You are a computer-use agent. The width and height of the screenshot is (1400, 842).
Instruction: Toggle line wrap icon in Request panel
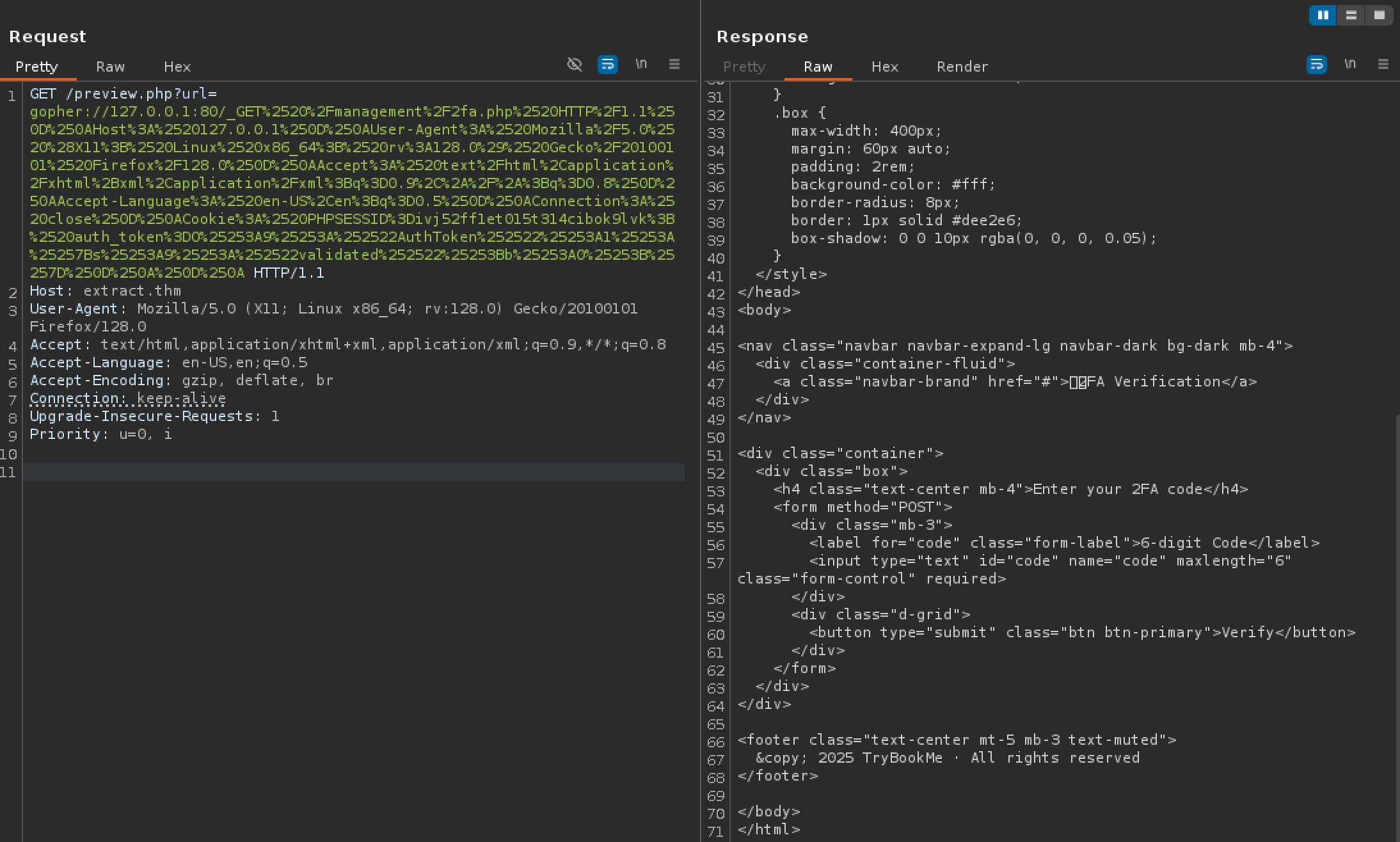coord(607,65)
